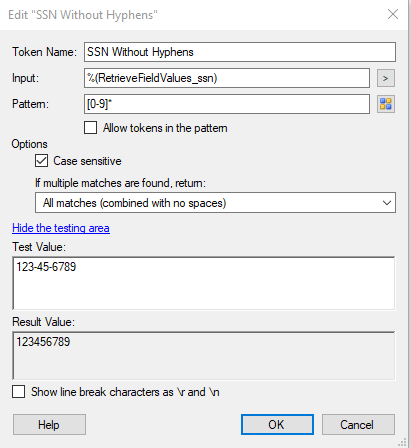The width and height of the screenshot is (411, 448).
Task: Click the resize grip in dialog corner
Action: coord(402,442)
